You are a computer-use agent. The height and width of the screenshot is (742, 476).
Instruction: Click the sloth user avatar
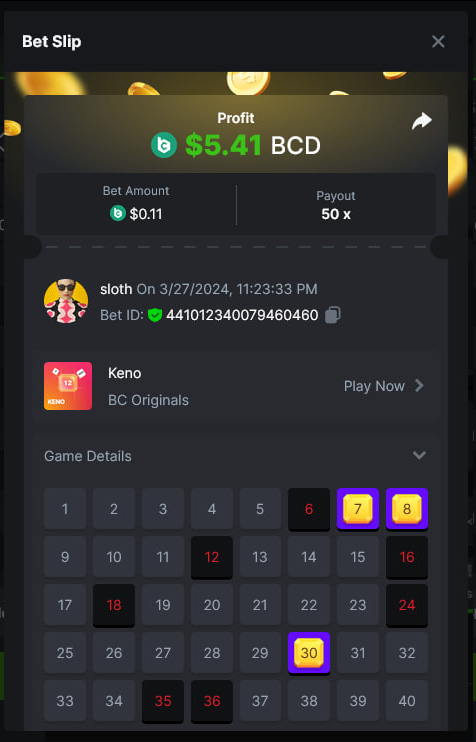pyautogui.click(x=66, y=301)
